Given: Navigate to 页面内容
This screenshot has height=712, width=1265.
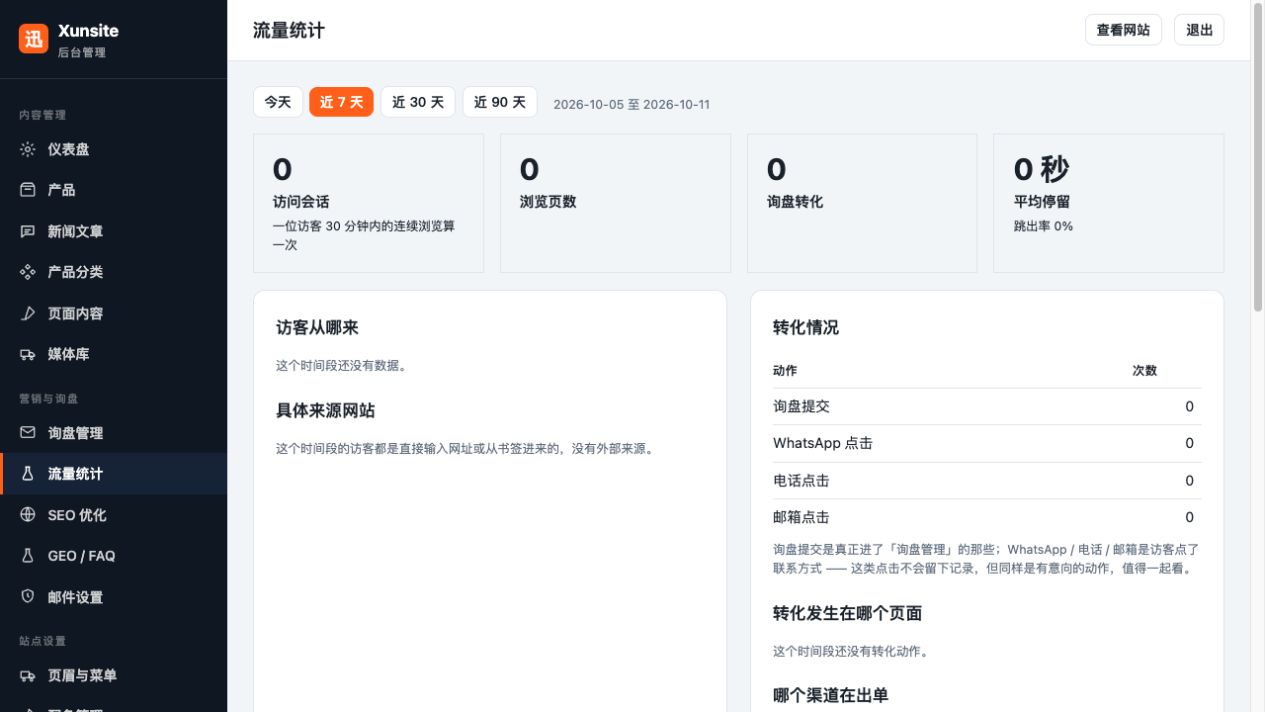Looking at the screenshot, I should click(113, 313).
